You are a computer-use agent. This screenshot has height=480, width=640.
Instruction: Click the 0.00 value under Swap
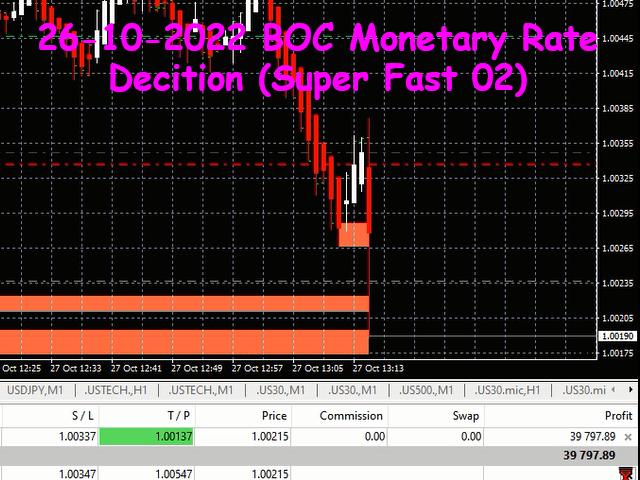click(x=471, y=437)
